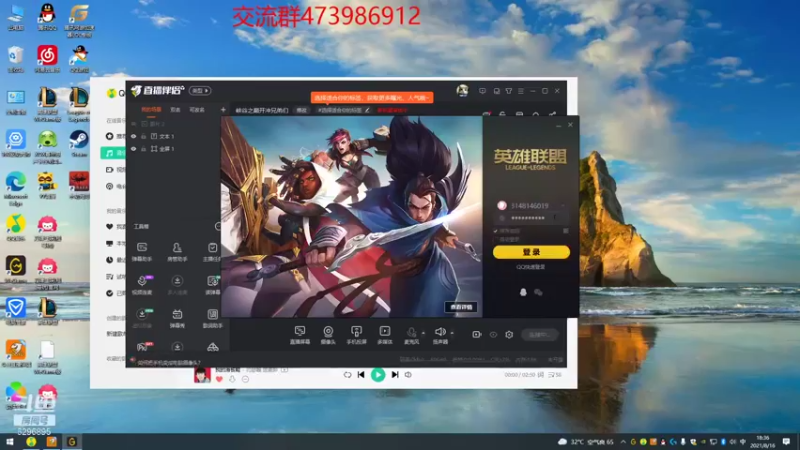Click QQ quick login link
The height and width of the screenshot is (450, 800).
[531, 267]
